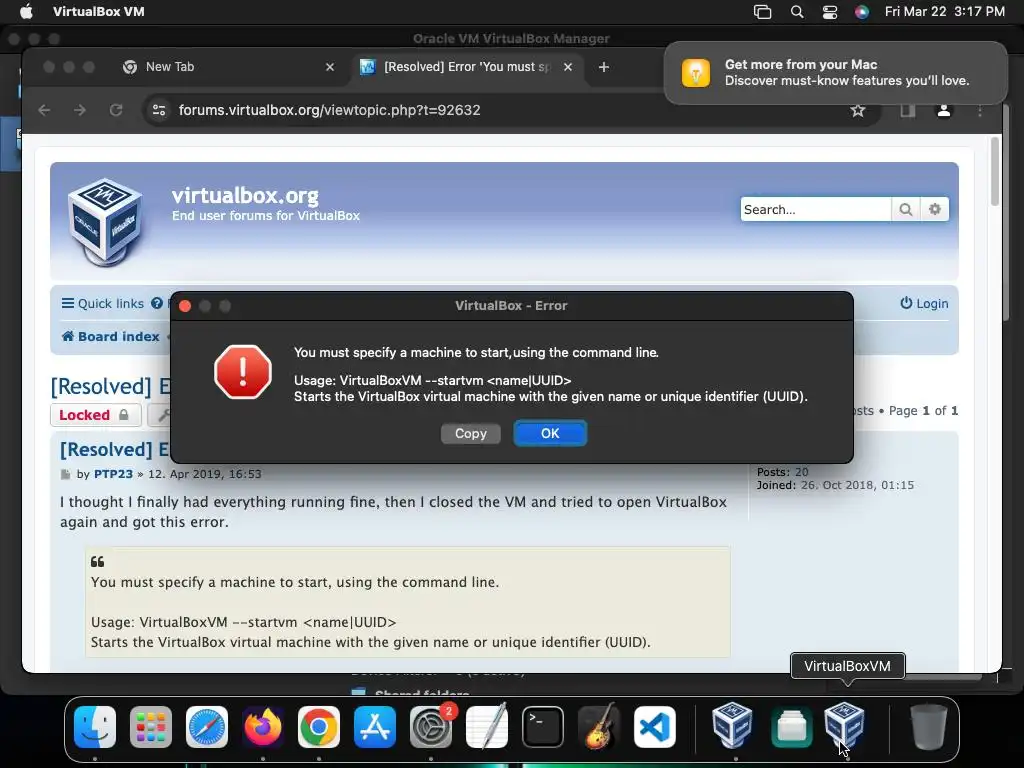1024x768 pixels.
Task: Open advanced search gear icon
Action: [935, 210]
